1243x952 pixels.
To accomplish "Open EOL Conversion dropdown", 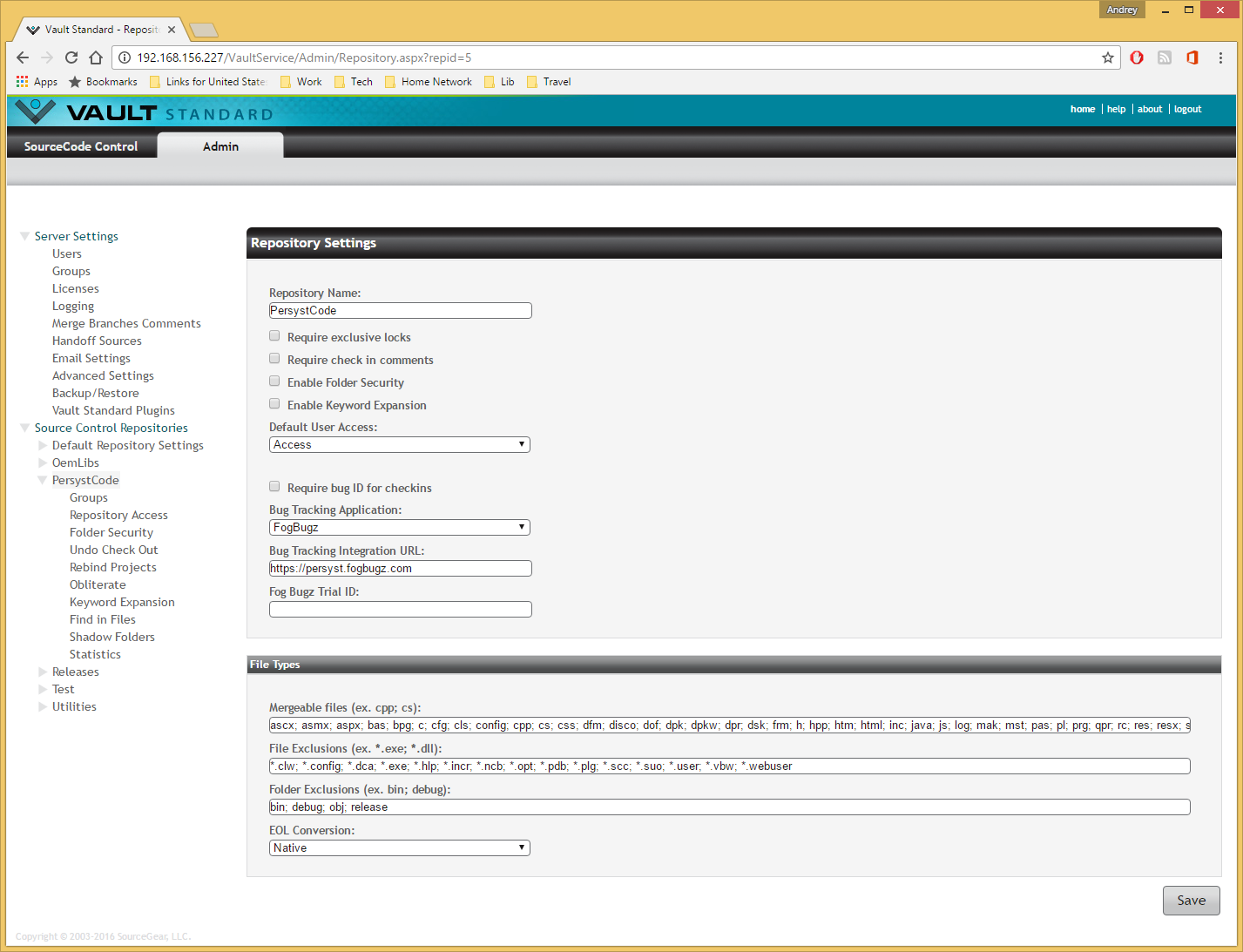I will 400,847.
